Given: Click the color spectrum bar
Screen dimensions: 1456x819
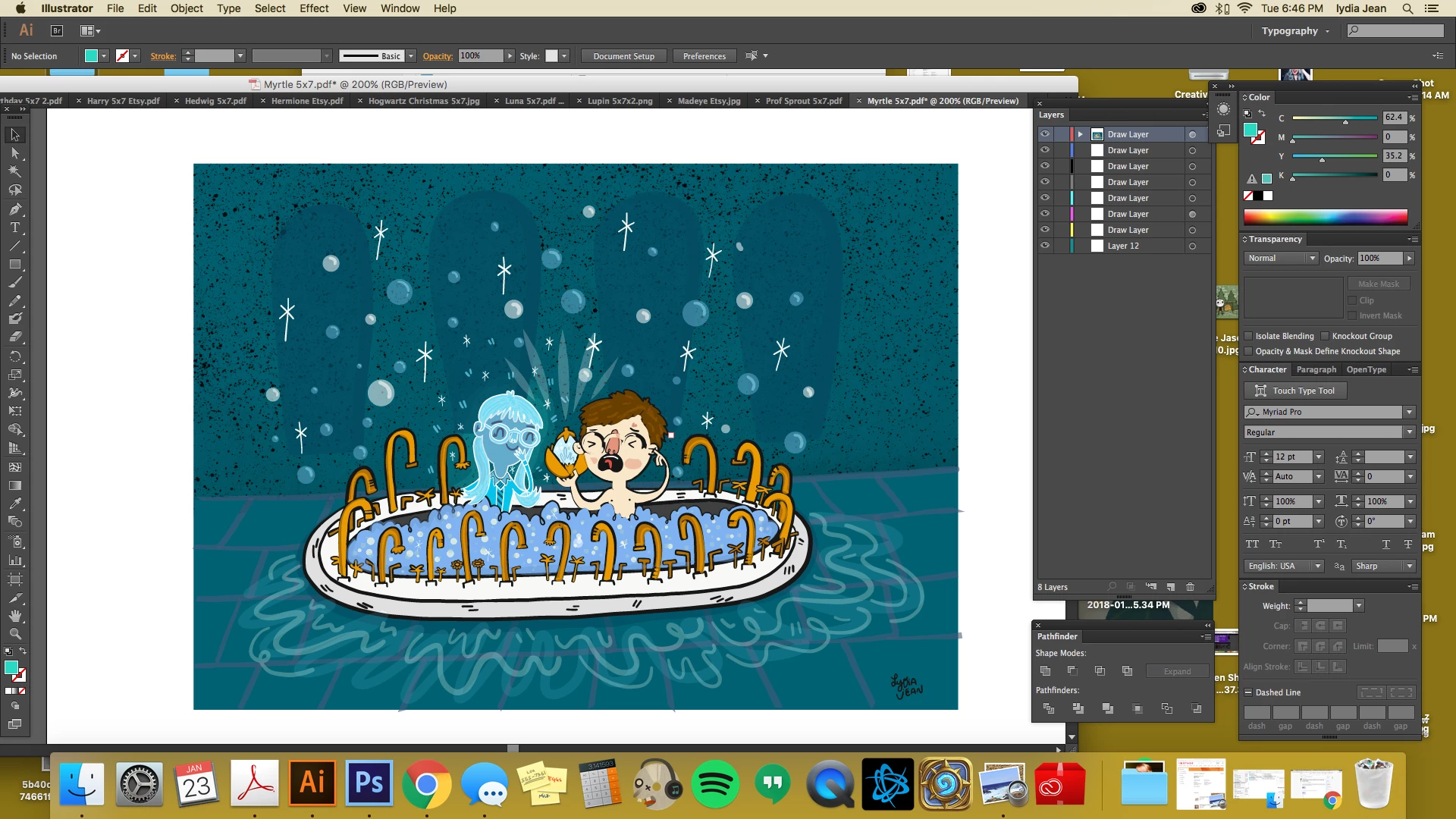Looking at the screenshot, I should [1325, 218].
